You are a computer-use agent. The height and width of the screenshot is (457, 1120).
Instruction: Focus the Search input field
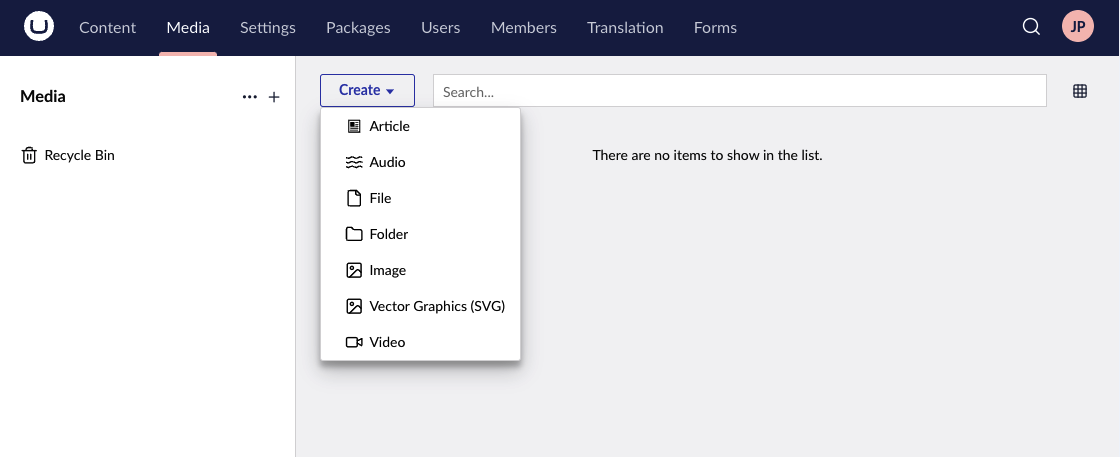[739, 91]
